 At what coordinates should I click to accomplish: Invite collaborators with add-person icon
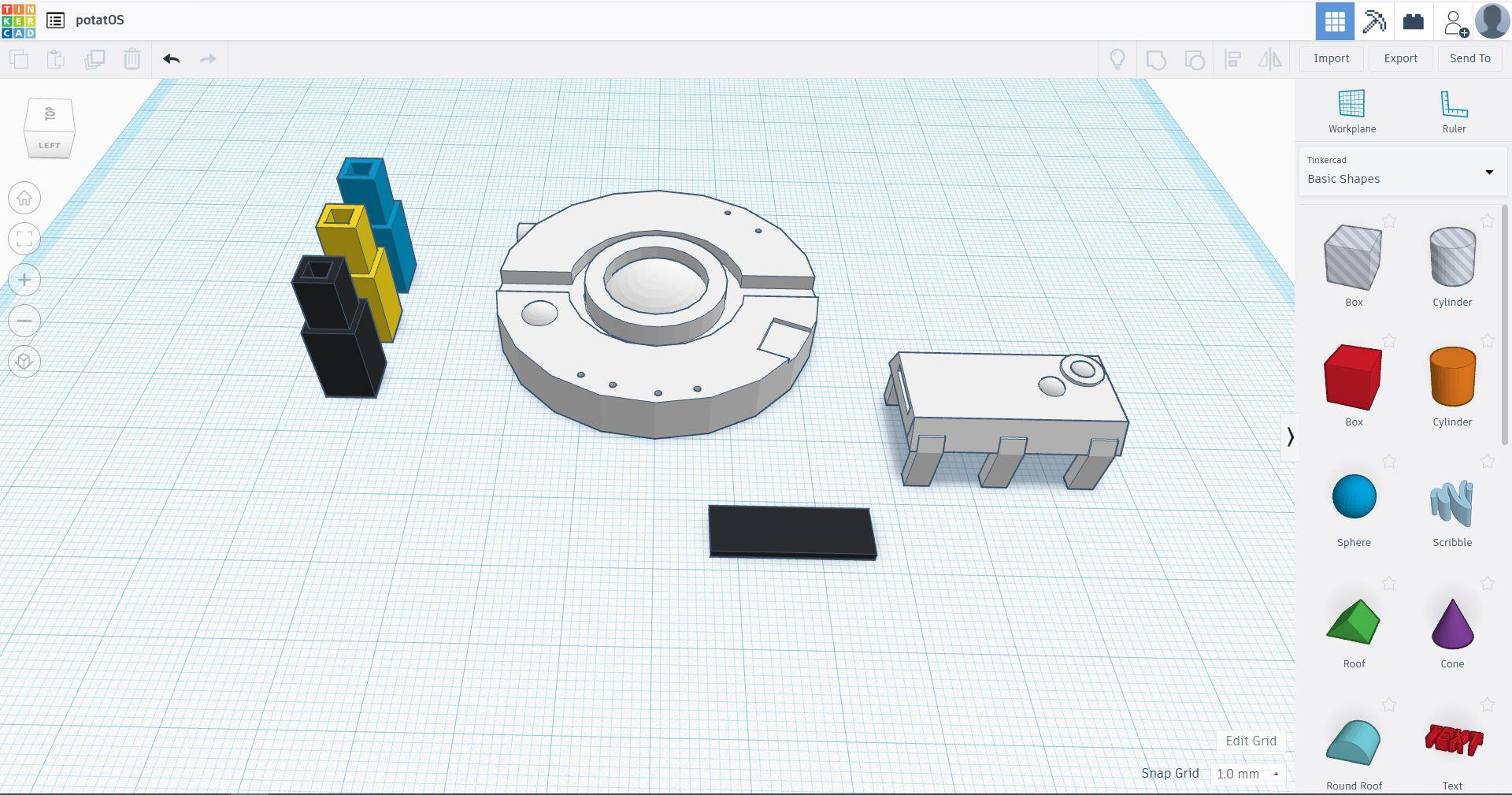pos(1455,22)
